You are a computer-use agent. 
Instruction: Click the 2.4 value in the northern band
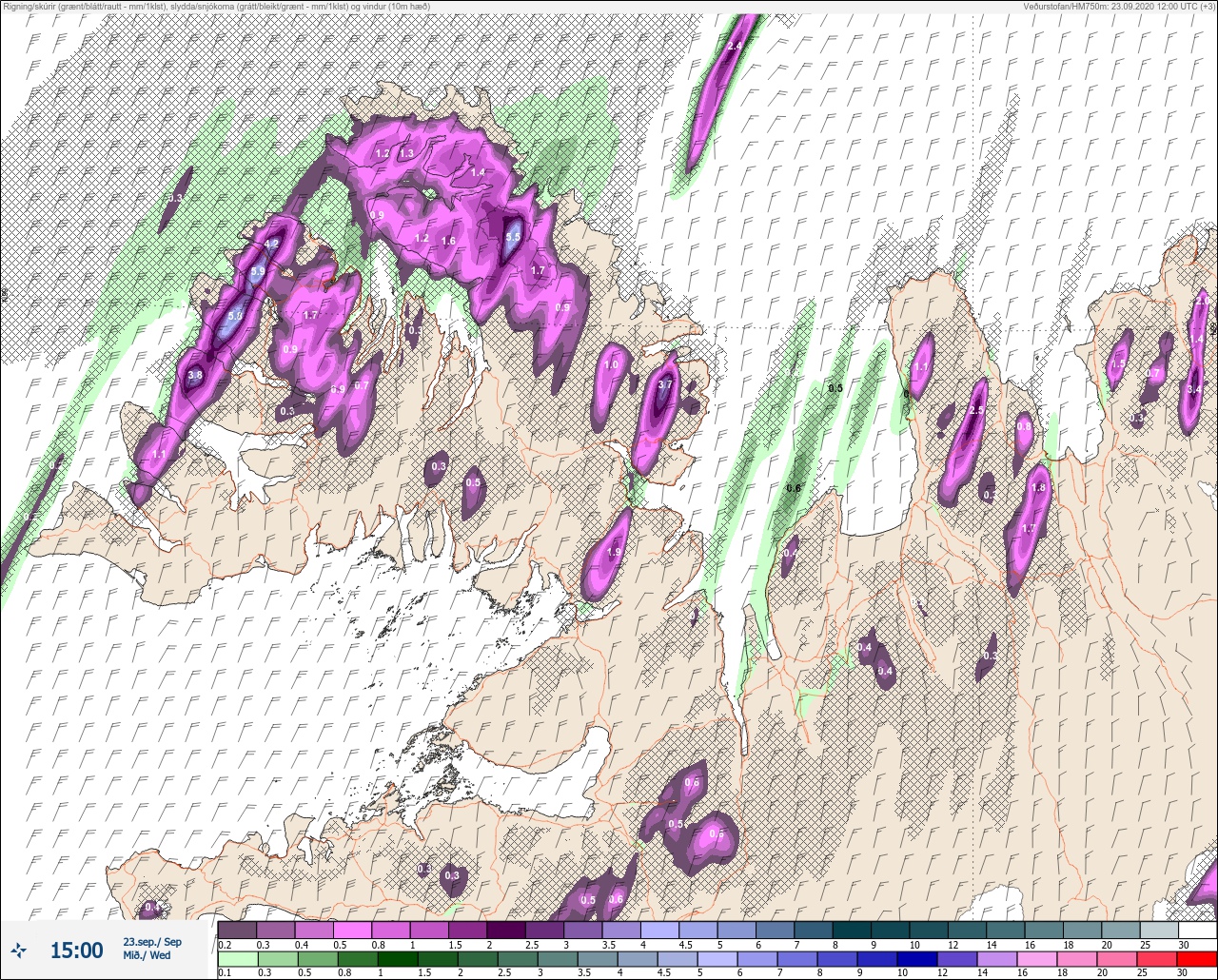coord(734,47)
